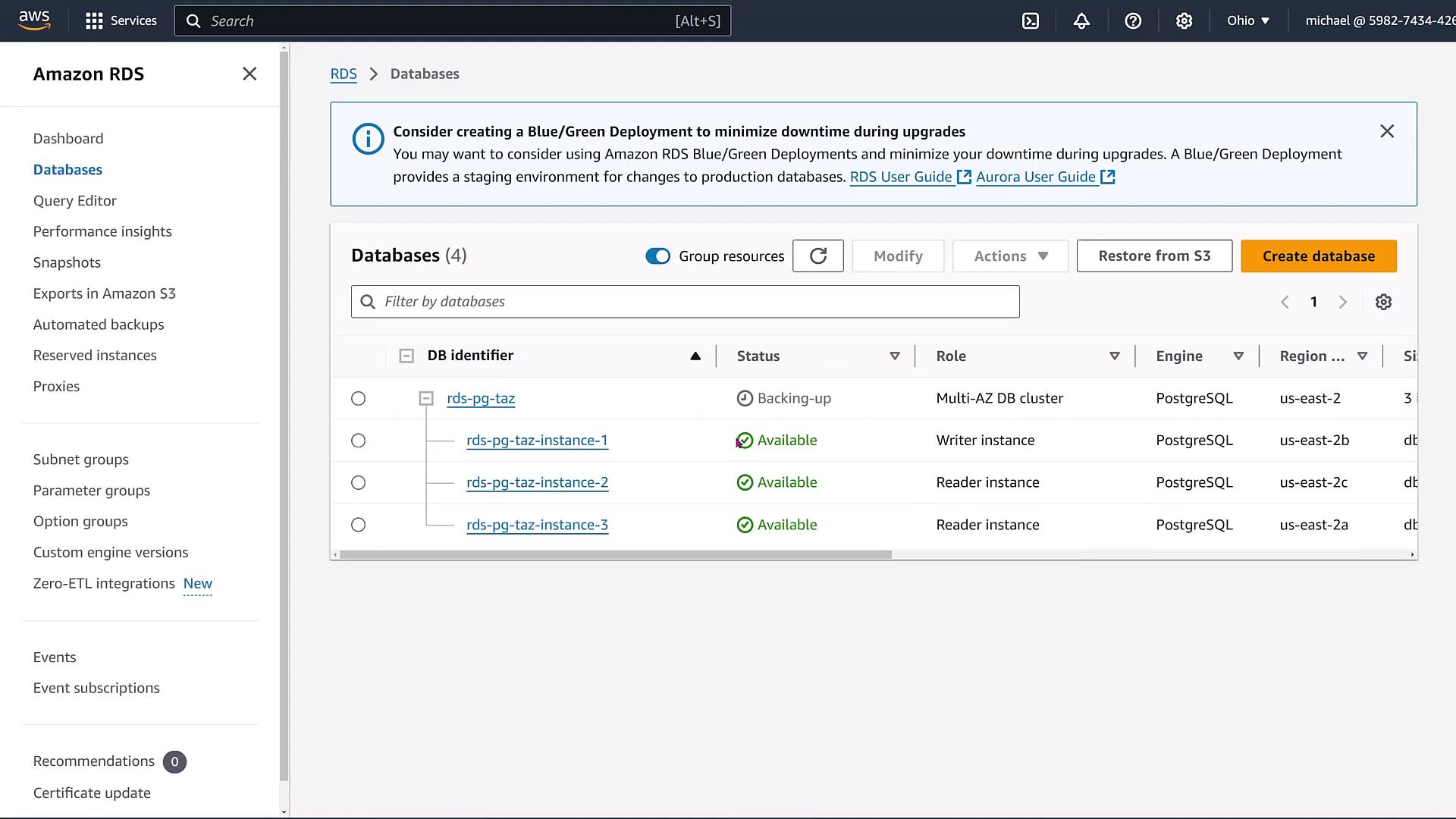Viewport: 1456px width, 819px height.
Task: Click the AWS logo home icon
Action: click(34, 20)
